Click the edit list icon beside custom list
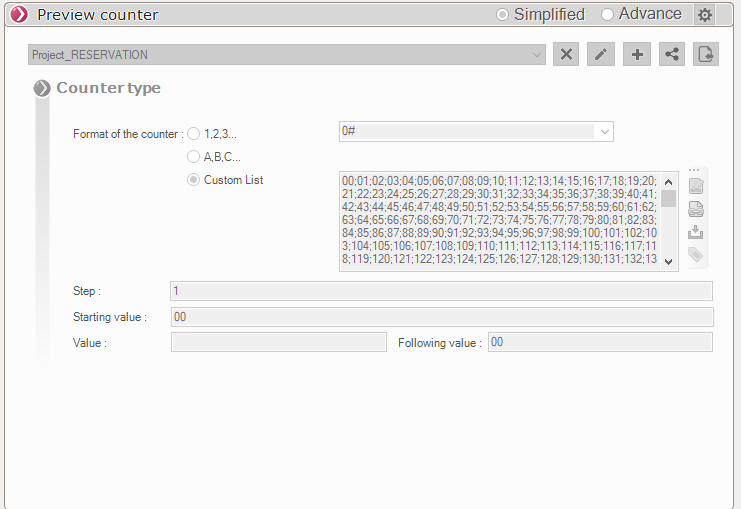The image size is (741, 509). pyautogui.click(x=696, y=186)
